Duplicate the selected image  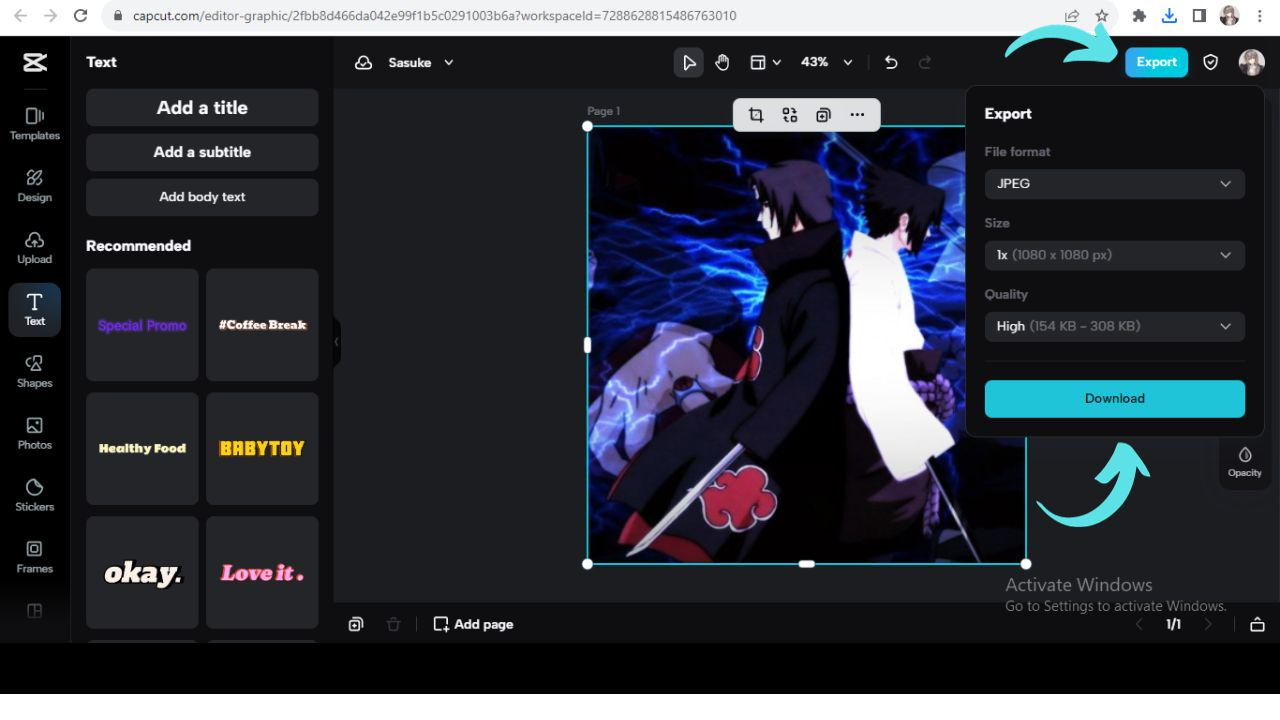pyautogui.click(x=823, y=115)
